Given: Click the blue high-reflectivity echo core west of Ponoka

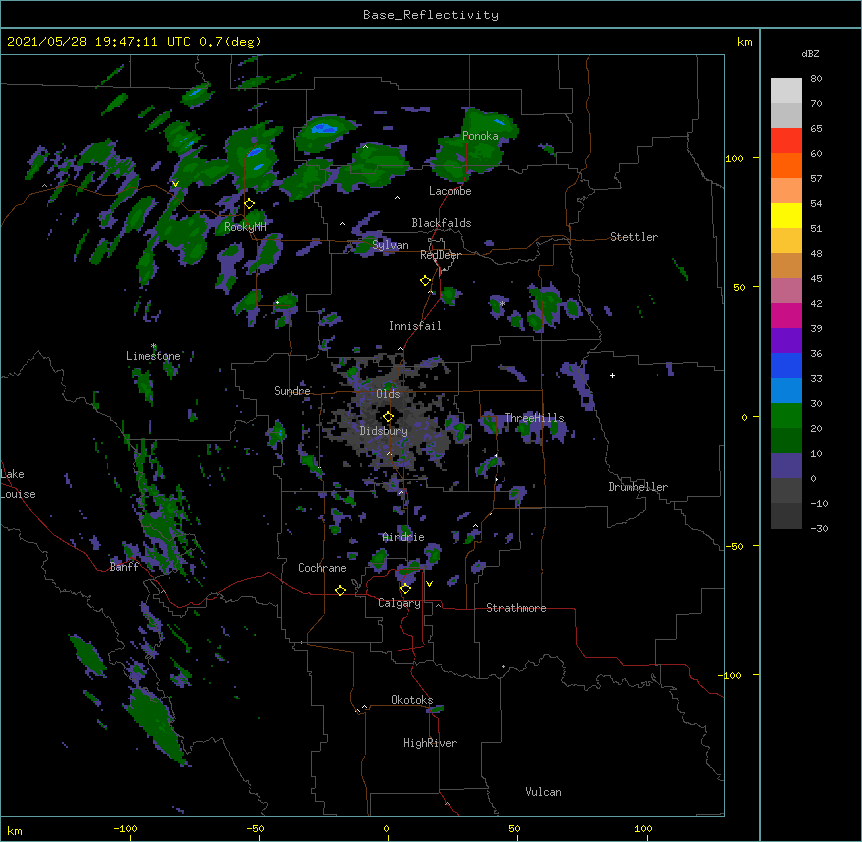Looking at the screenshot, I should pos(324,129).
